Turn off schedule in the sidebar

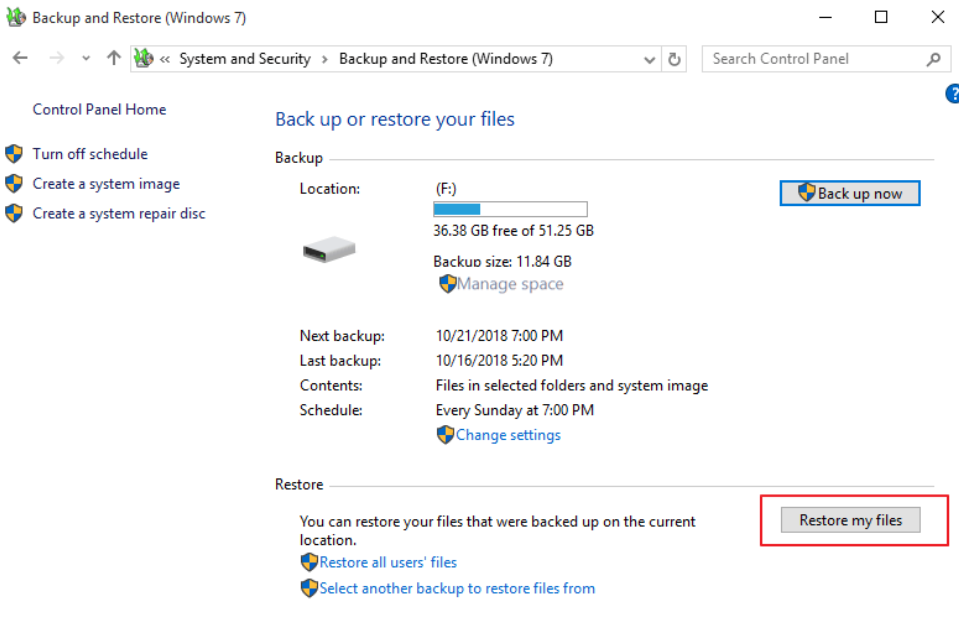click(90, 154)
